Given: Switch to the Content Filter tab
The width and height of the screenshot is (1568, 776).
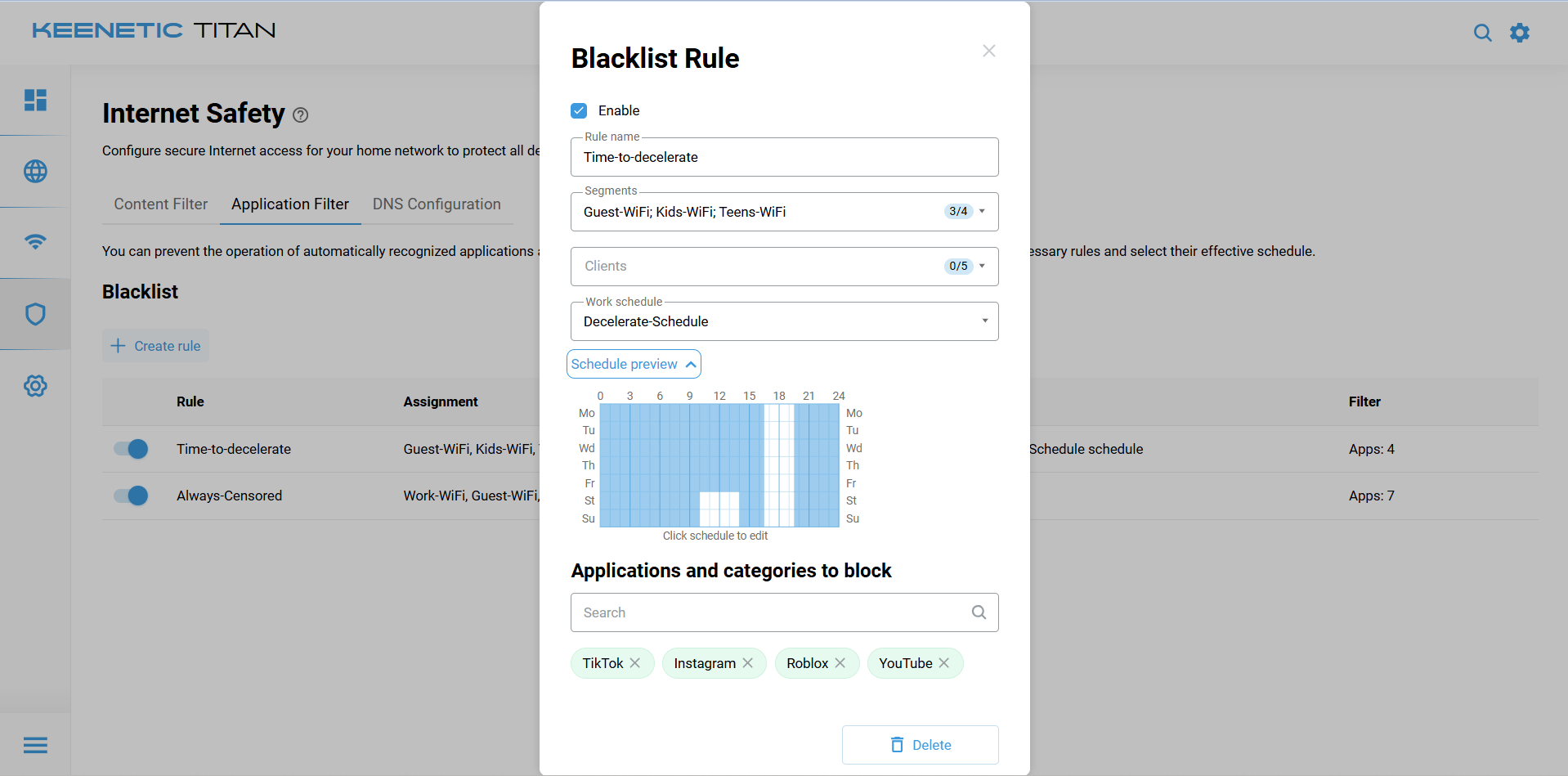Looking at the screenshot, I should point(161,204).
